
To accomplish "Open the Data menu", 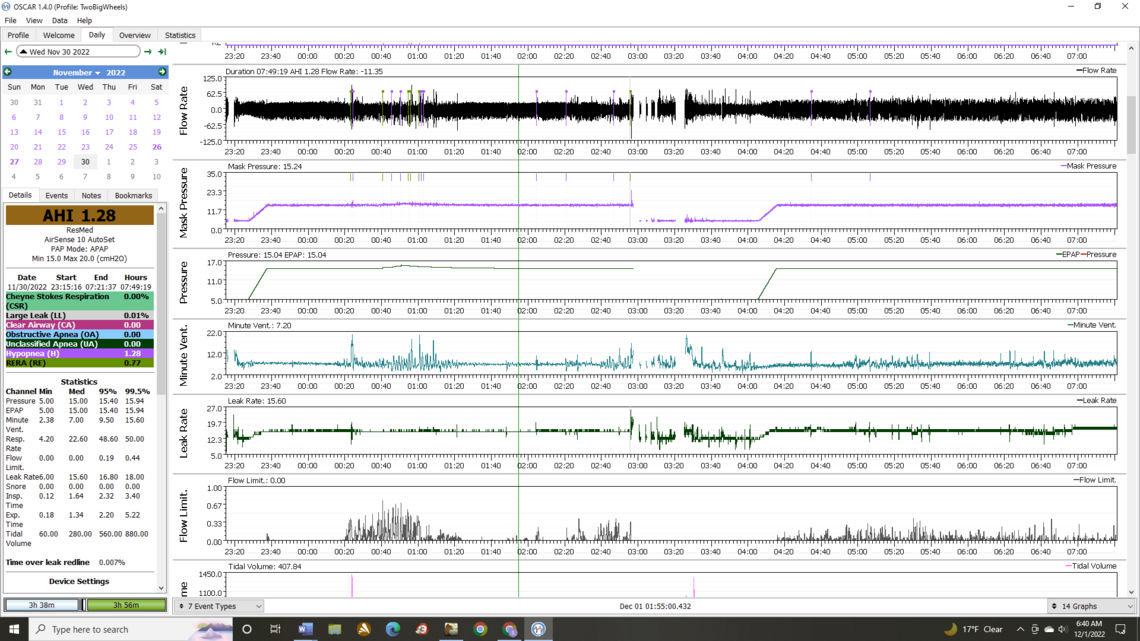I will click(59, 20).
